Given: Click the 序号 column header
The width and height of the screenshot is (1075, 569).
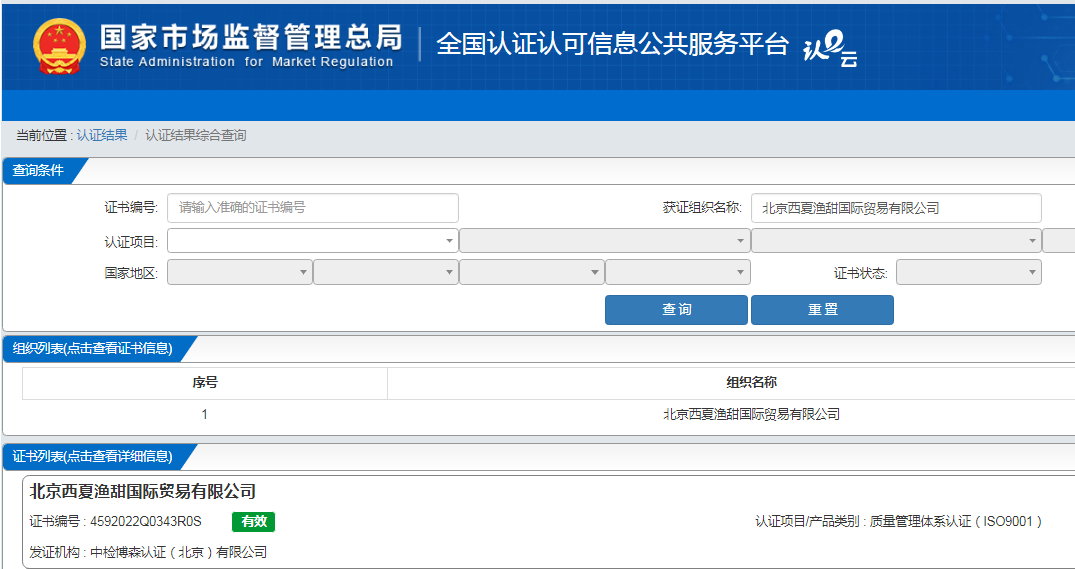Looking at the screenshot, I should 205,383.
